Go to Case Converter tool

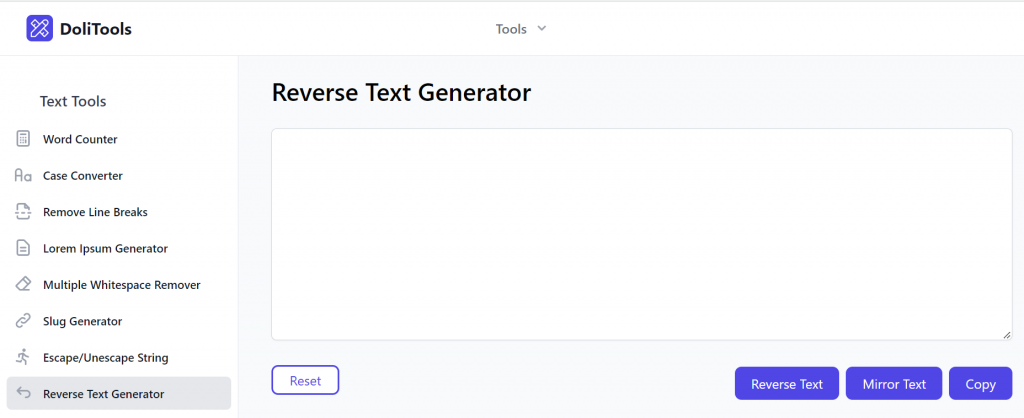83,176
